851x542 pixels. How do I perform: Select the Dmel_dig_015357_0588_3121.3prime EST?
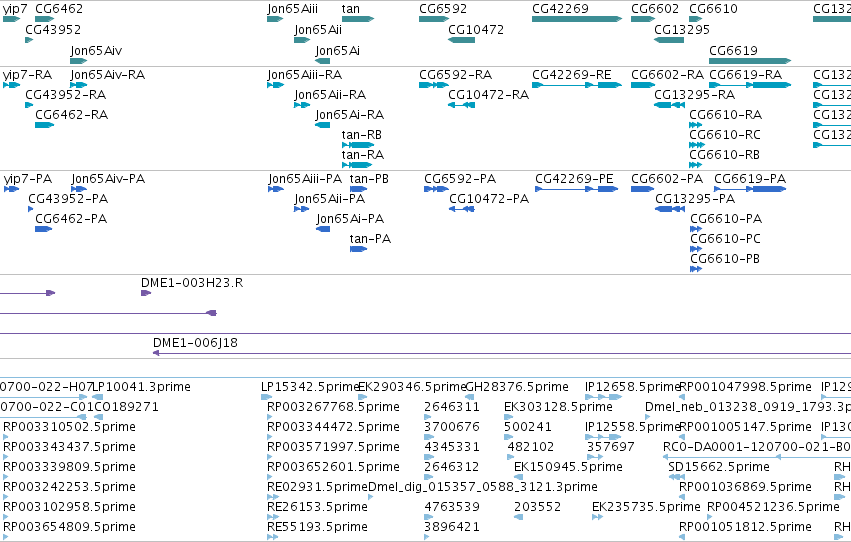pos(371,498)
